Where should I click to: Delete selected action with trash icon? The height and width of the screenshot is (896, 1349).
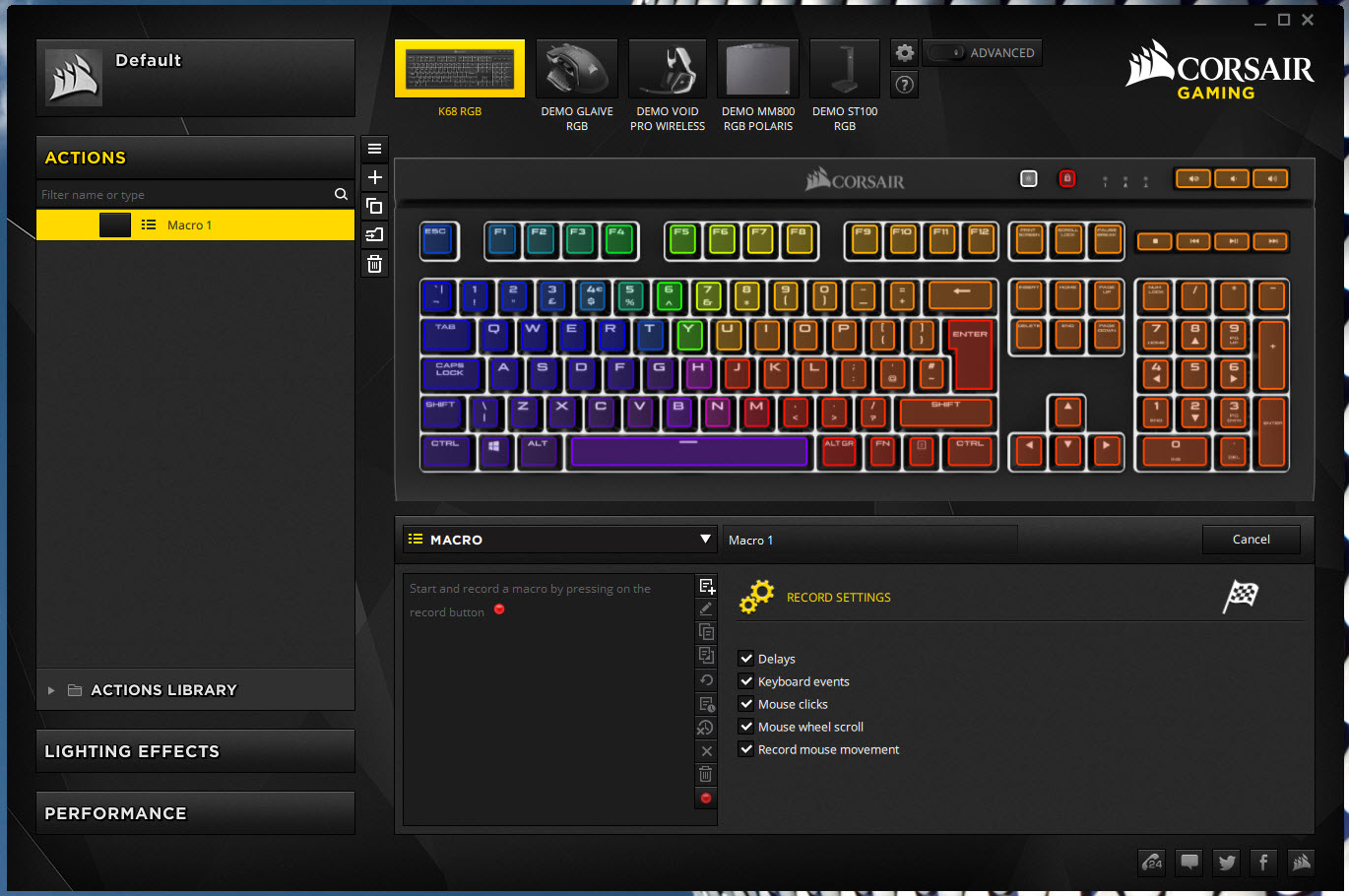pos(374,263)
